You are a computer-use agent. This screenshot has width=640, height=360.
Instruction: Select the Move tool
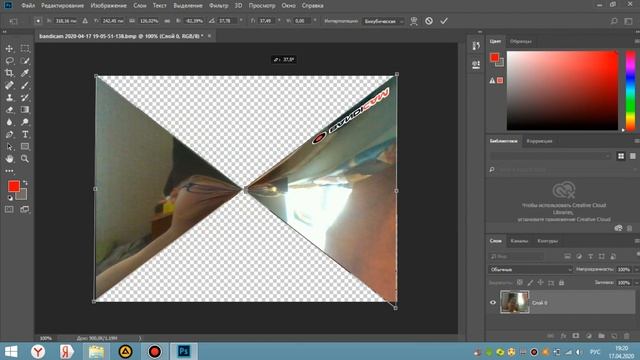point(9,49)
